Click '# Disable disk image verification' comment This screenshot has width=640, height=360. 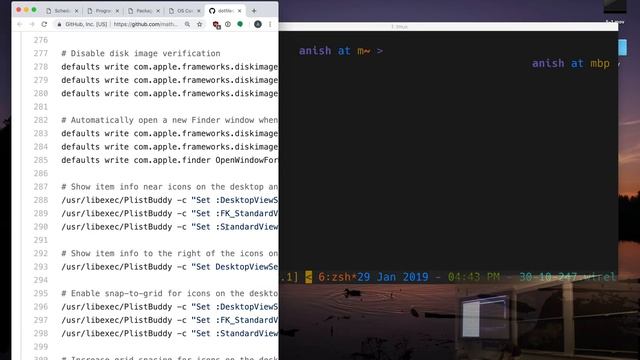click(x=141, y=53)
